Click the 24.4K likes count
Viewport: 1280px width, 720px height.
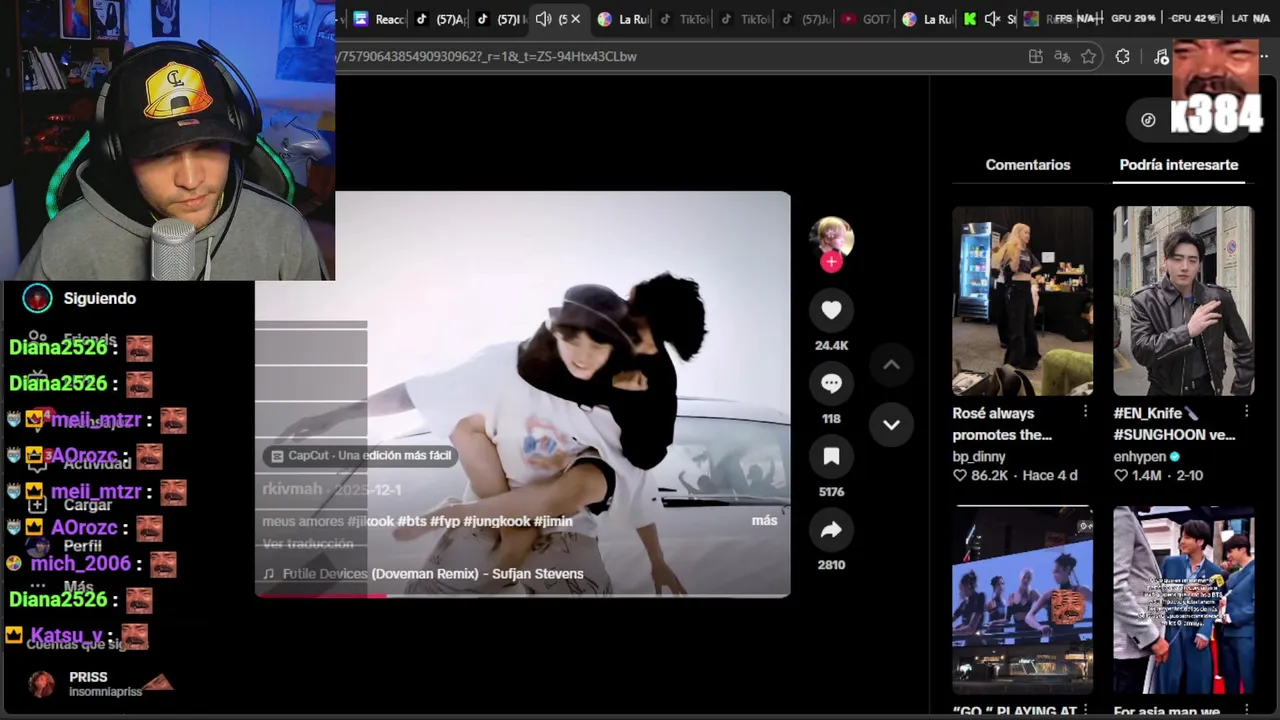click(x=831, y=346)
